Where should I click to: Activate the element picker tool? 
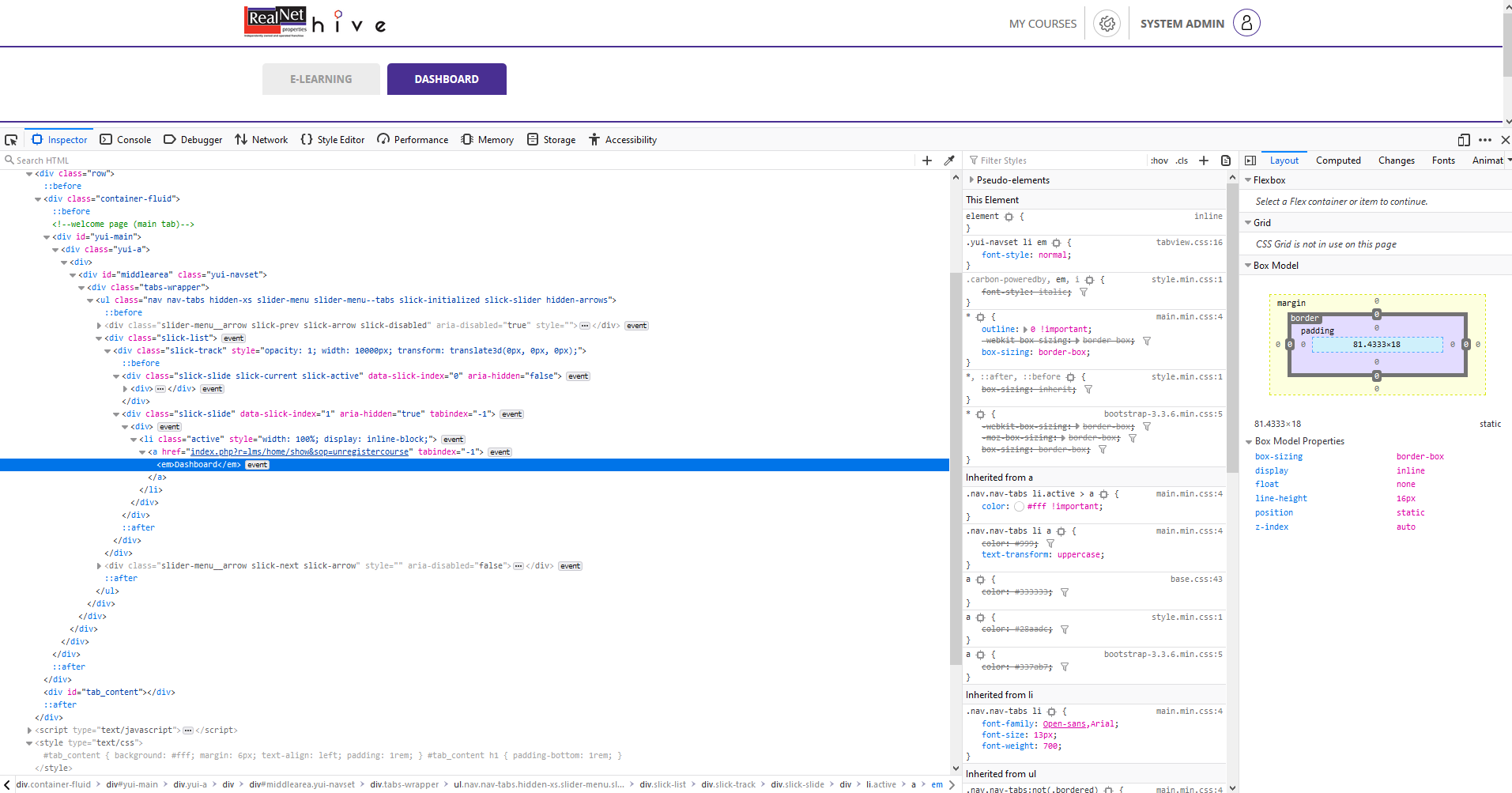pos(11,140)
